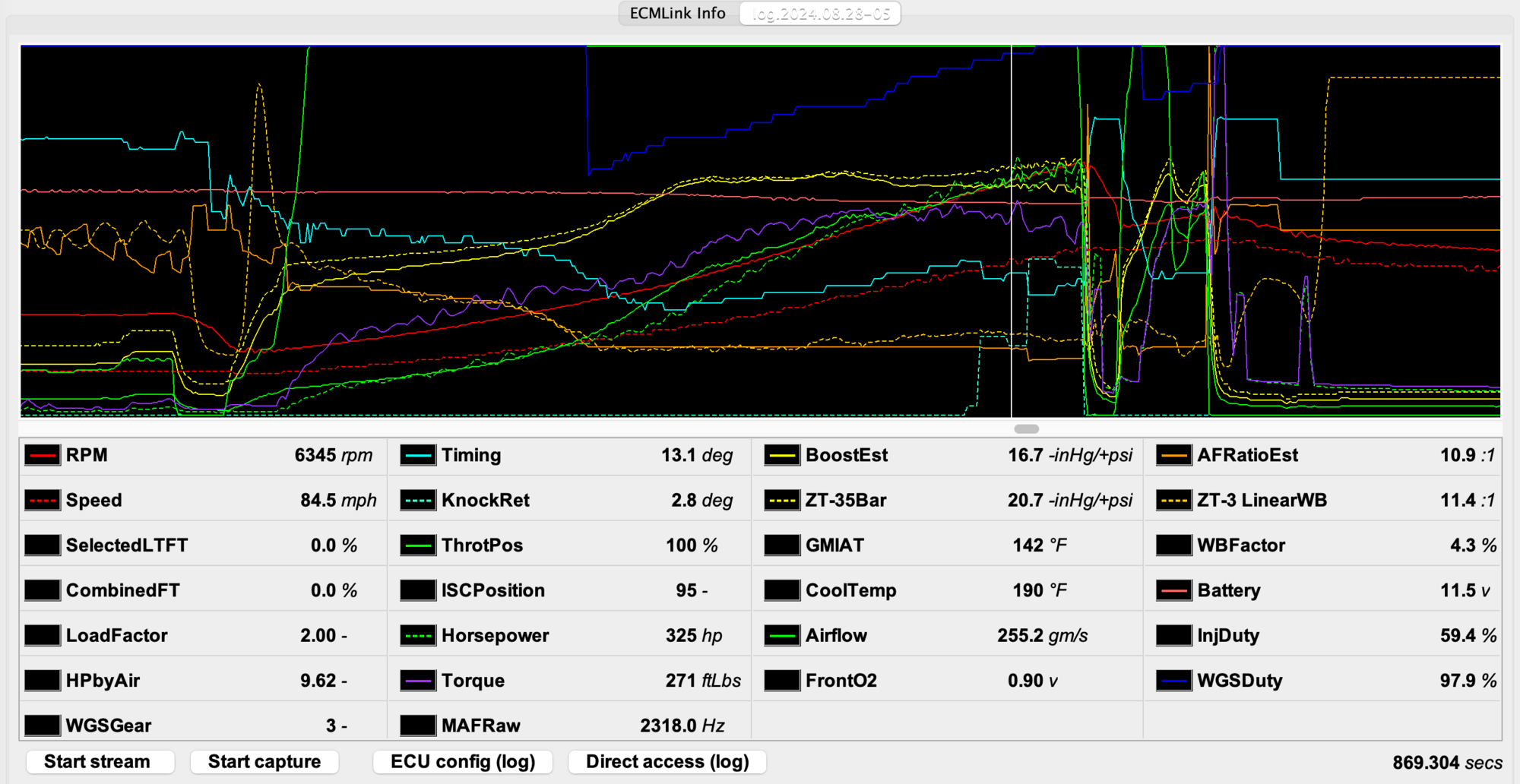Click the KnockRet dashed cyan swatch

coord(418,500)
